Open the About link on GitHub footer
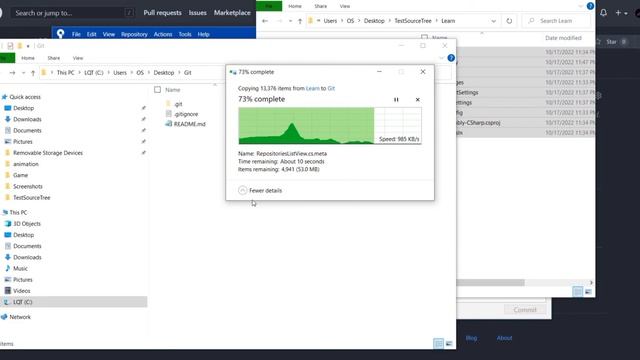This screenshot has height=360, width=640. pos(504,338)
